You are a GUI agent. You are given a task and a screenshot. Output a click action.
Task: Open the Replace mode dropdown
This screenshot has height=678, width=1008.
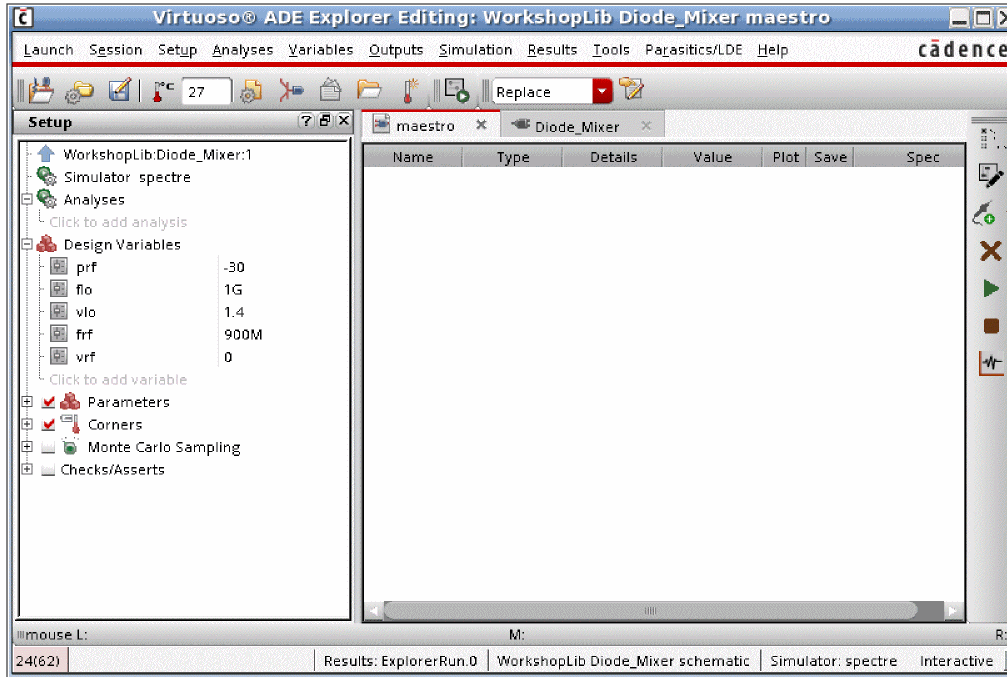pos(601,92)
